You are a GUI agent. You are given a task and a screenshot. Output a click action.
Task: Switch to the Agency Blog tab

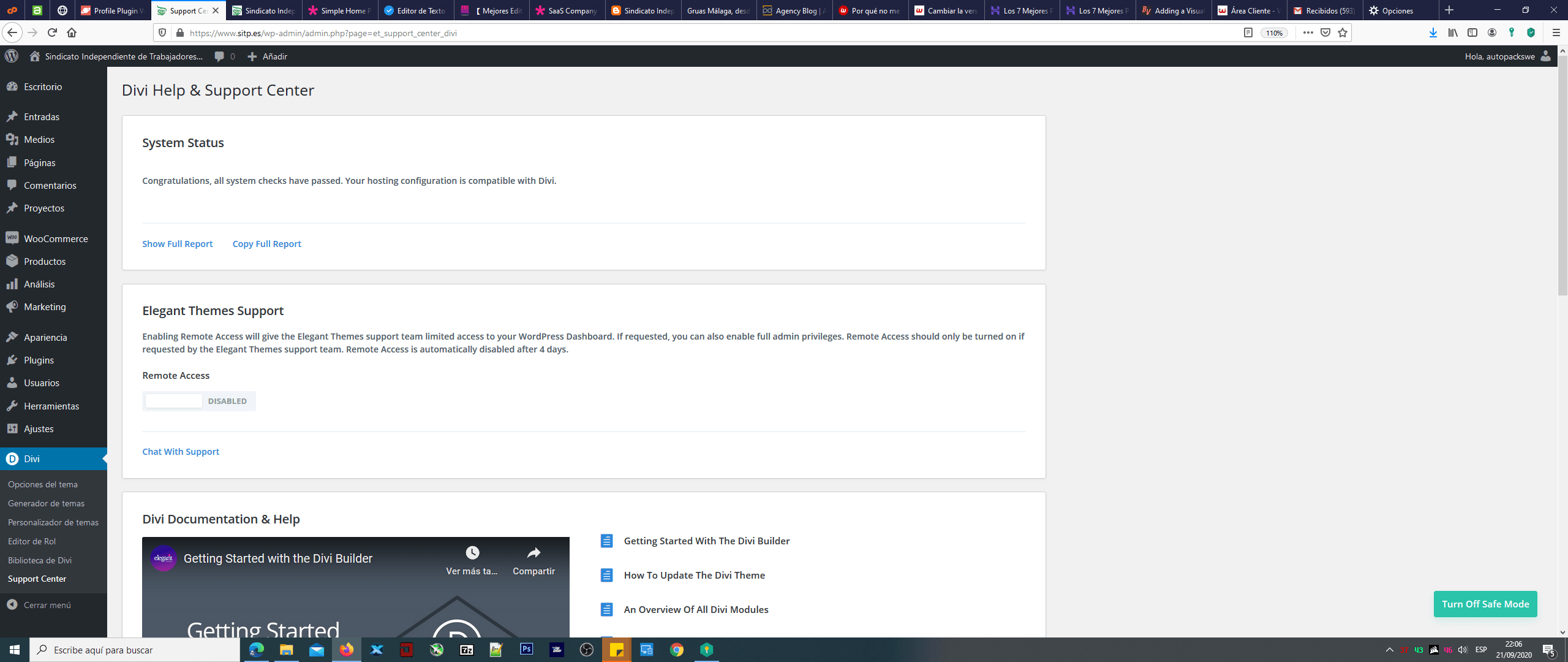[x=794, y=10]
